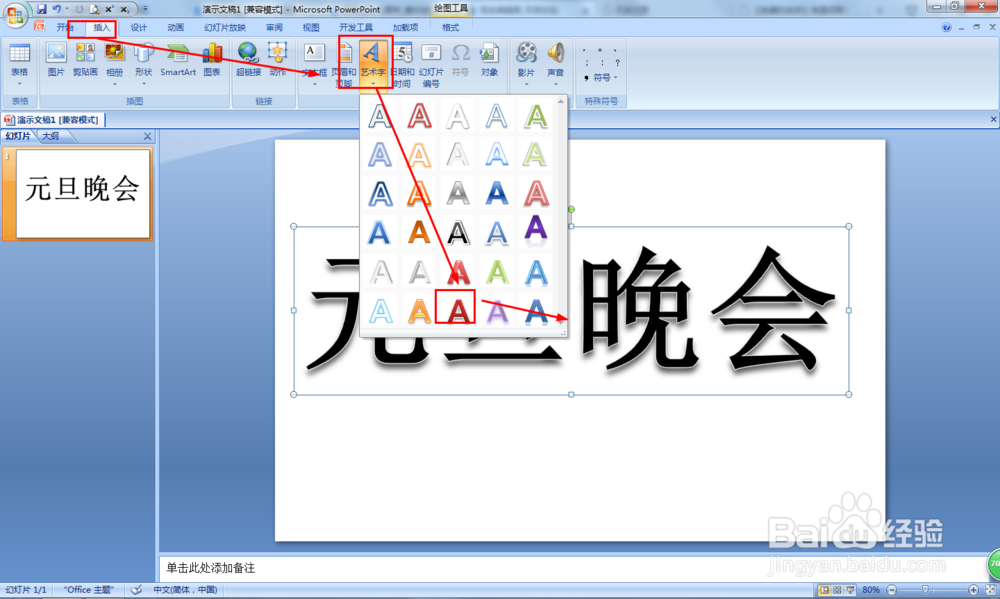Insert clip art (剪贴画)

(x=85, y=60)
